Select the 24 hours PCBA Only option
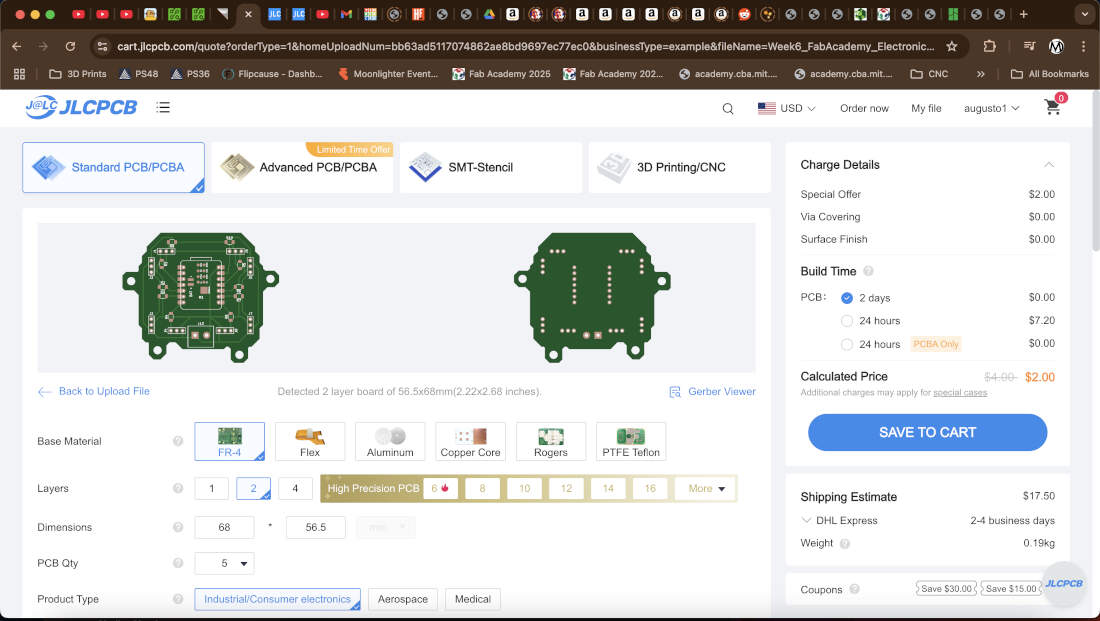Image resolution: width=1100 pixels, height=621 pixels. pos(847,345)
